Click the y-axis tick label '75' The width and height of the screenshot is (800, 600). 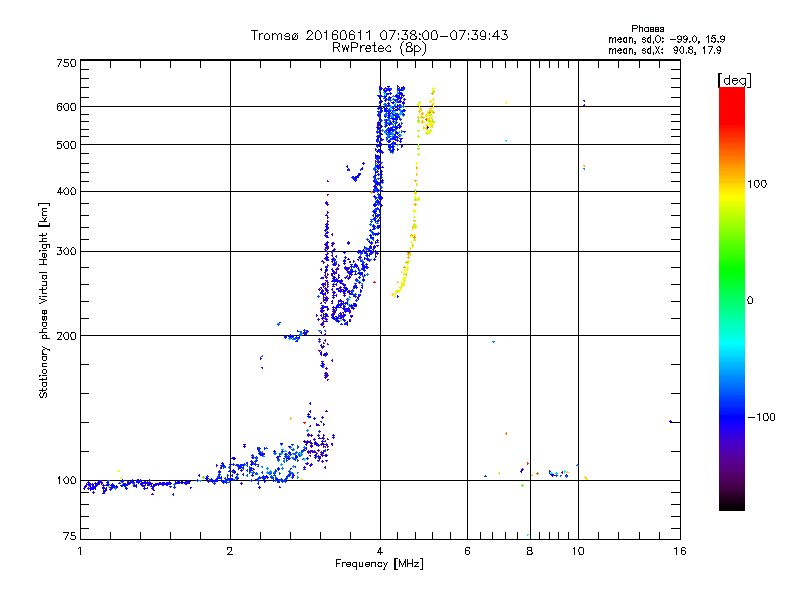[70, 536]
